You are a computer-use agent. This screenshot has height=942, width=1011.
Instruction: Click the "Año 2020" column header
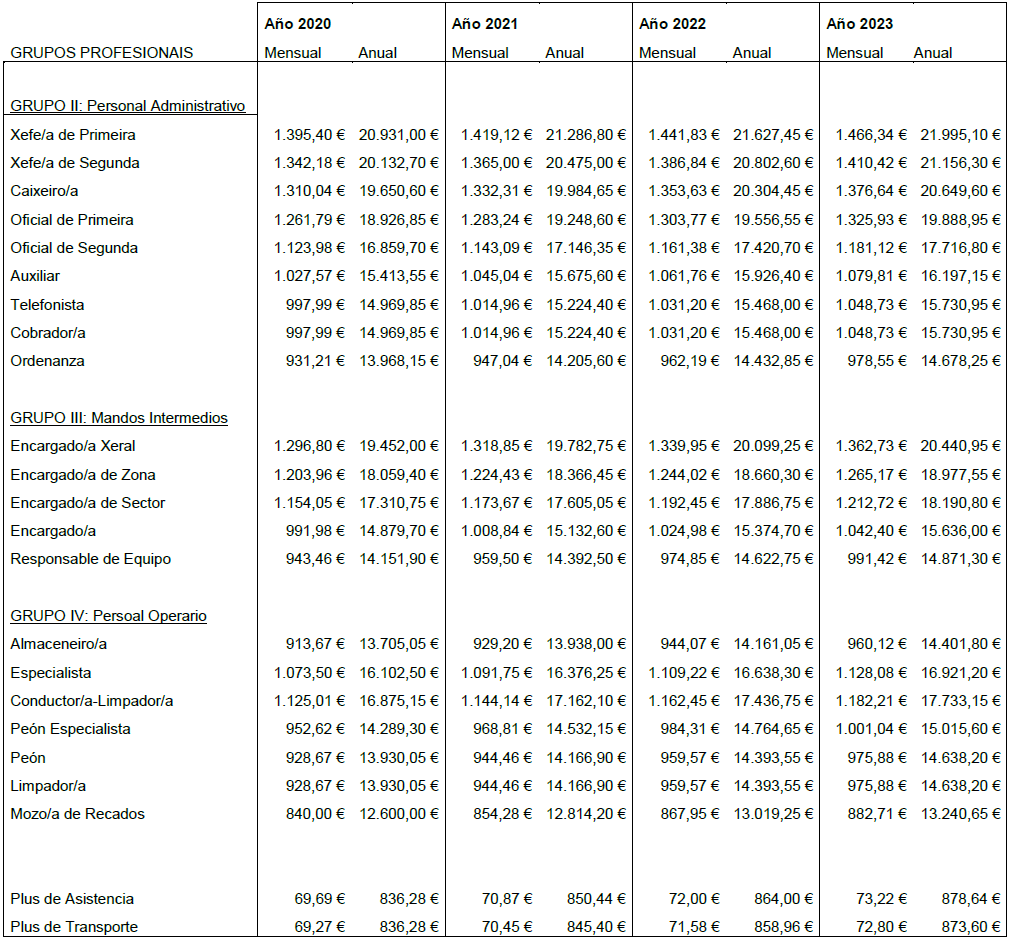298,24
